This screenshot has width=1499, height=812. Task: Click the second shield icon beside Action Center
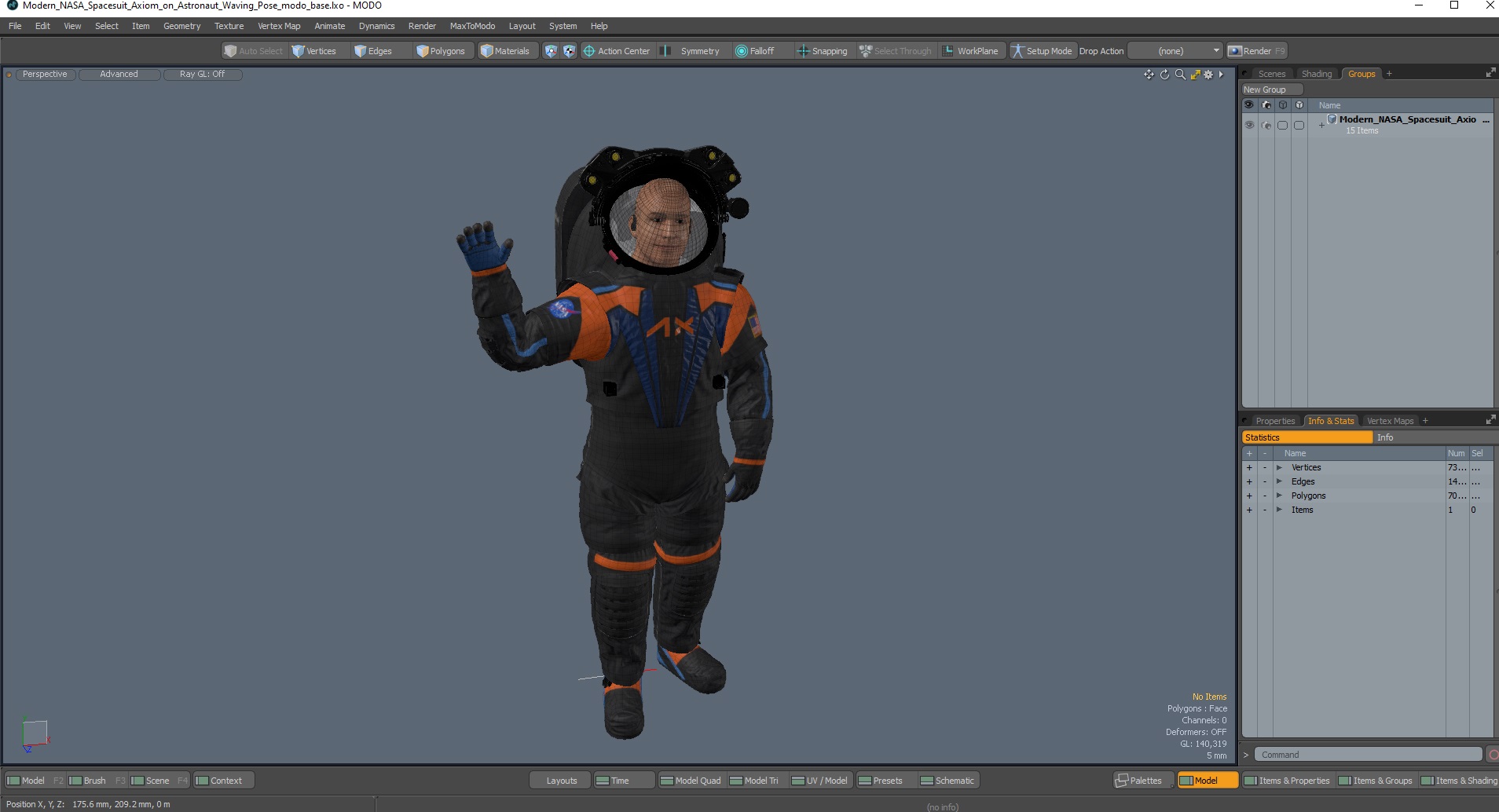(x=569, y=51)
